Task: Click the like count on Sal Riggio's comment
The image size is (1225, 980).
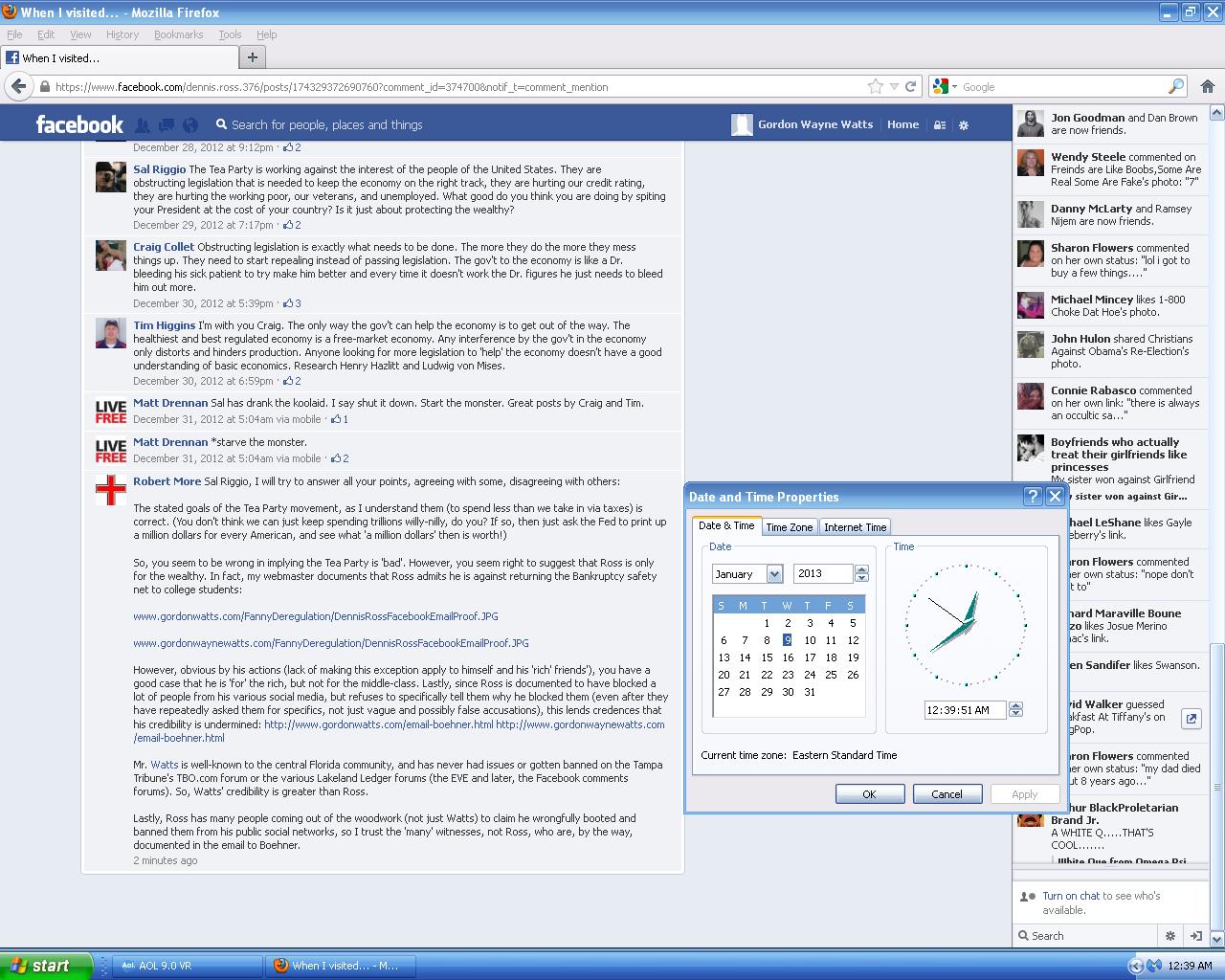Action: (292, 225)
